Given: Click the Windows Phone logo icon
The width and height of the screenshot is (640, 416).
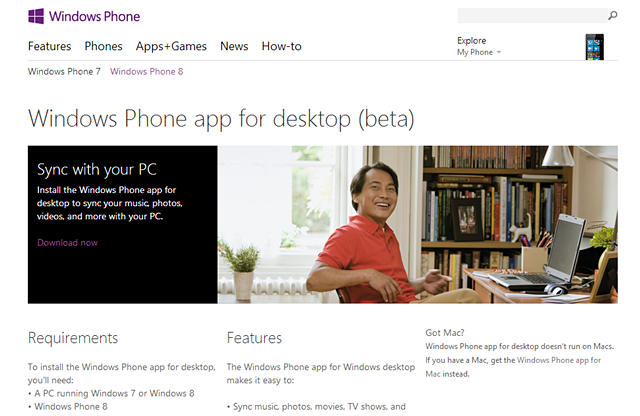Looking at the screenshot, I should coord(36,16).
